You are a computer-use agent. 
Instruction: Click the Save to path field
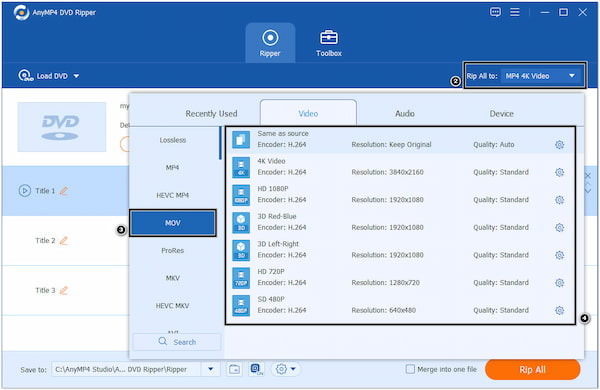(126, 369)
